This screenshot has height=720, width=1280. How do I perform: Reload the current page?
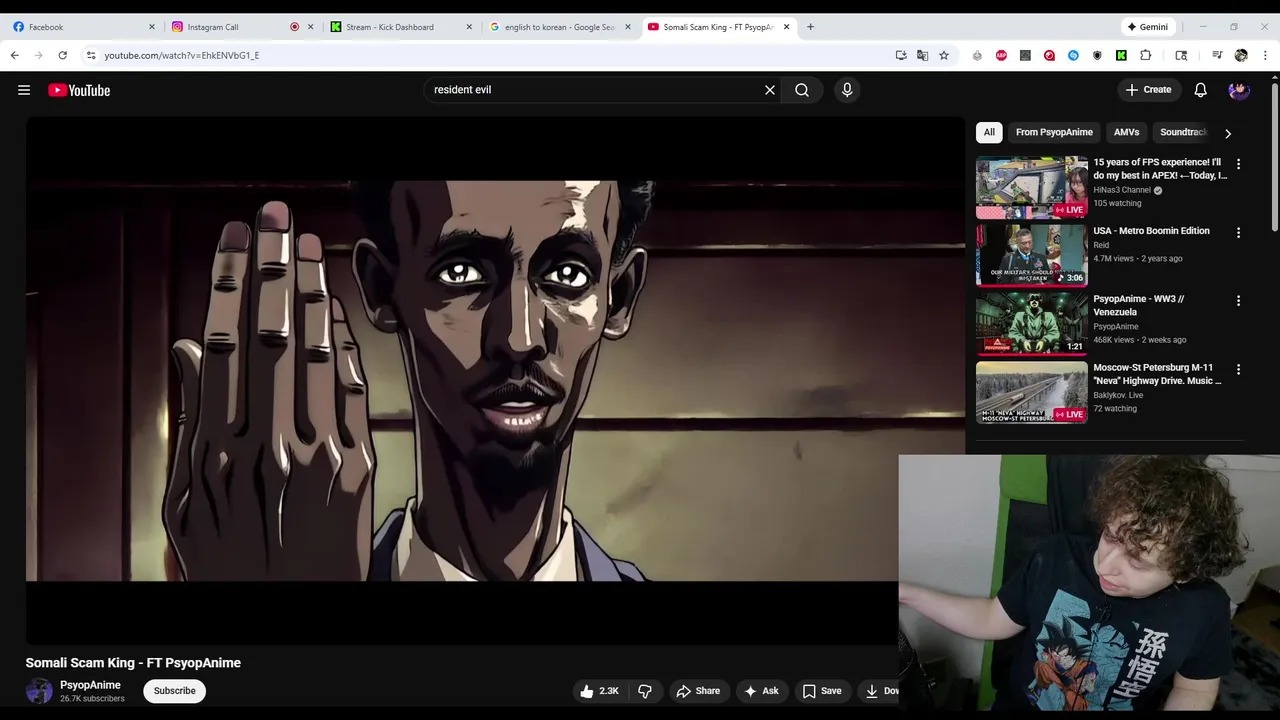click(x=63, y=55)
